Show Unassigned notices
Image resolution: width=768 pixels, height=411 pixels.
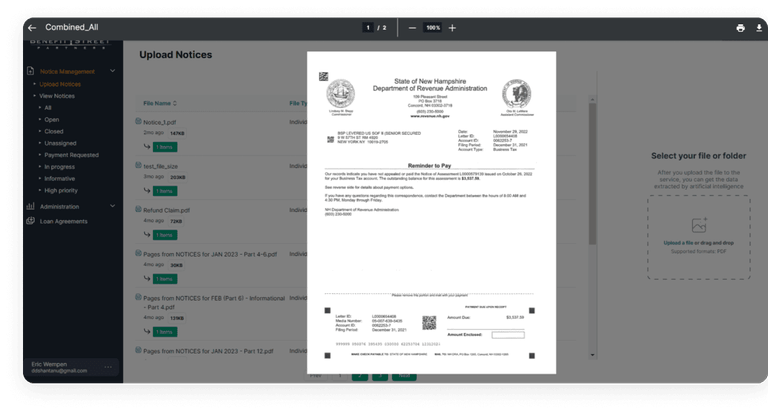tap(60, 143)
